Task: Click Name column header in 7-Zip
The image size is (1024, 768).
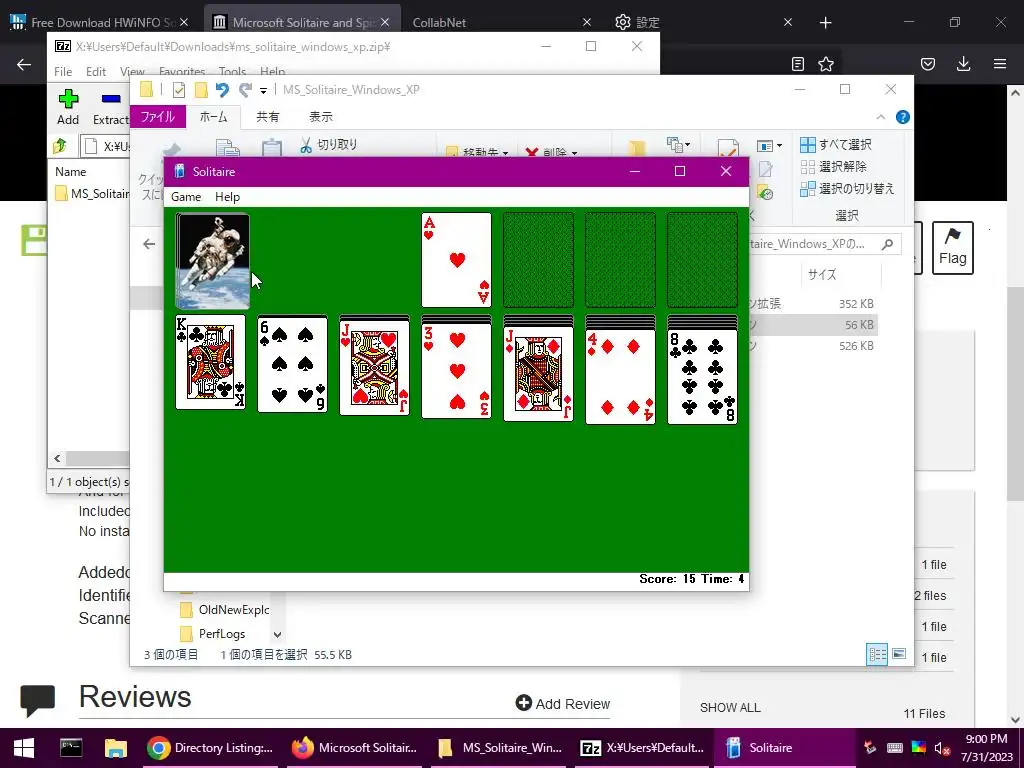Action: 71,172
